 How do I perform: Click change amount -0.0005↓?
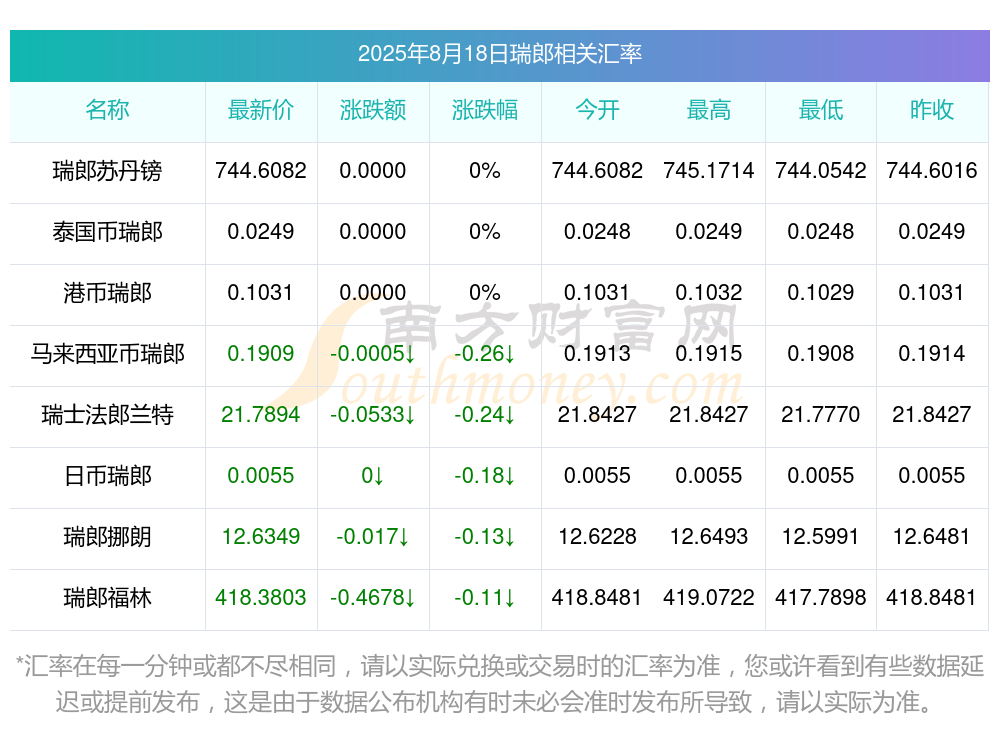point(373,353)
